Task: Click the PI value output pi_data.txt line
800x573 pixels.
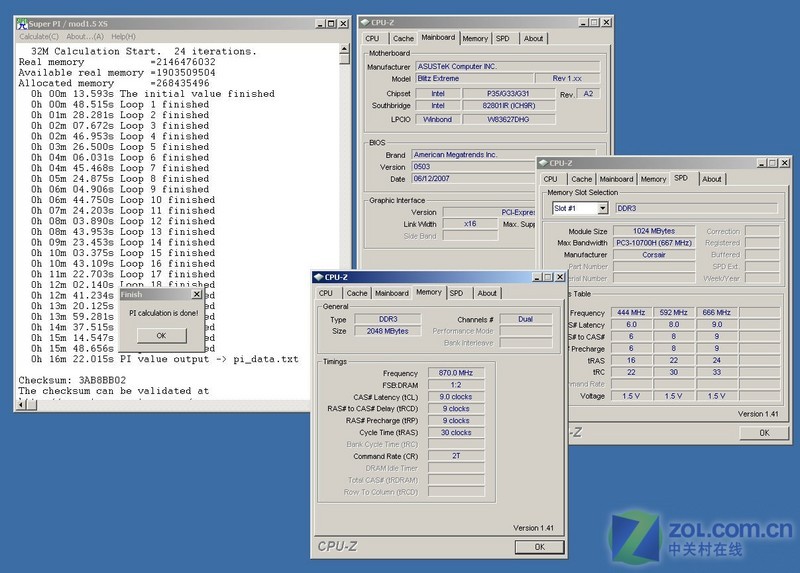Action: point(164,359)
